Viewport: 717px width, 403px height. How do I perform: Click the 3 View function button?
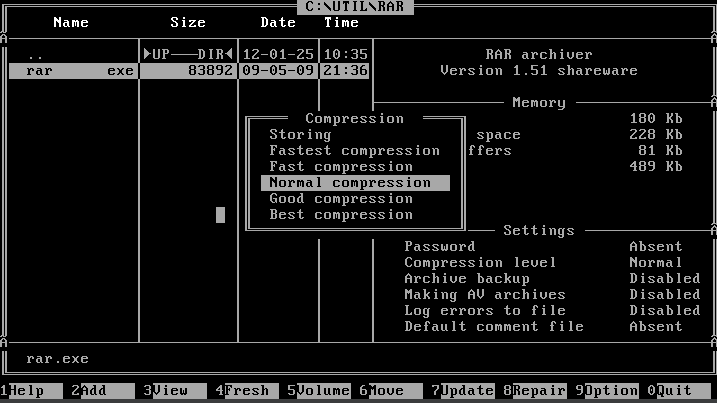click(166, 391)
